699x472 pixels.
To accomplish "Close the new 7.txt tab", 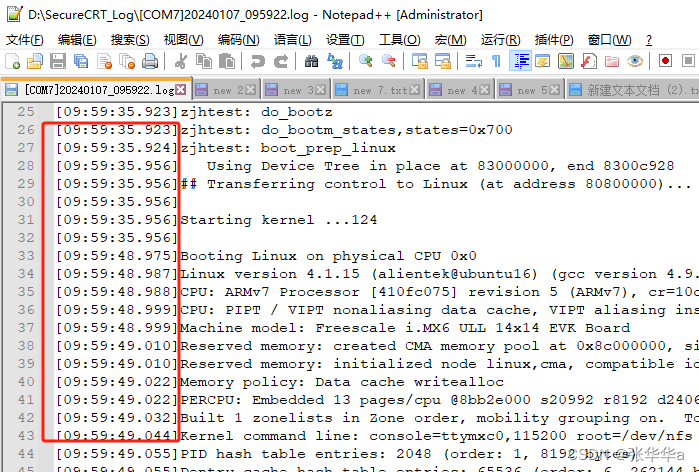I will coord(415,90).
